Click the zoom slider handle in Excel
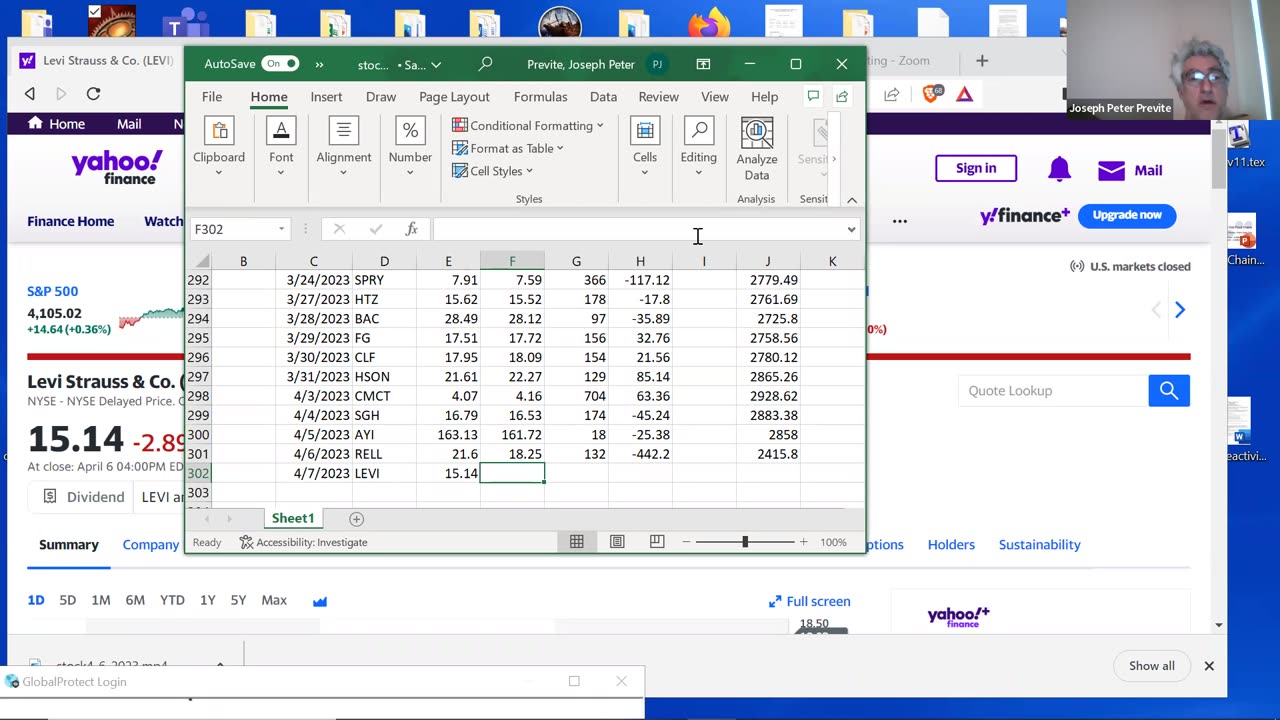This screenshot has width=1280, height=720. pyautogui.click(x=745, y=542)
